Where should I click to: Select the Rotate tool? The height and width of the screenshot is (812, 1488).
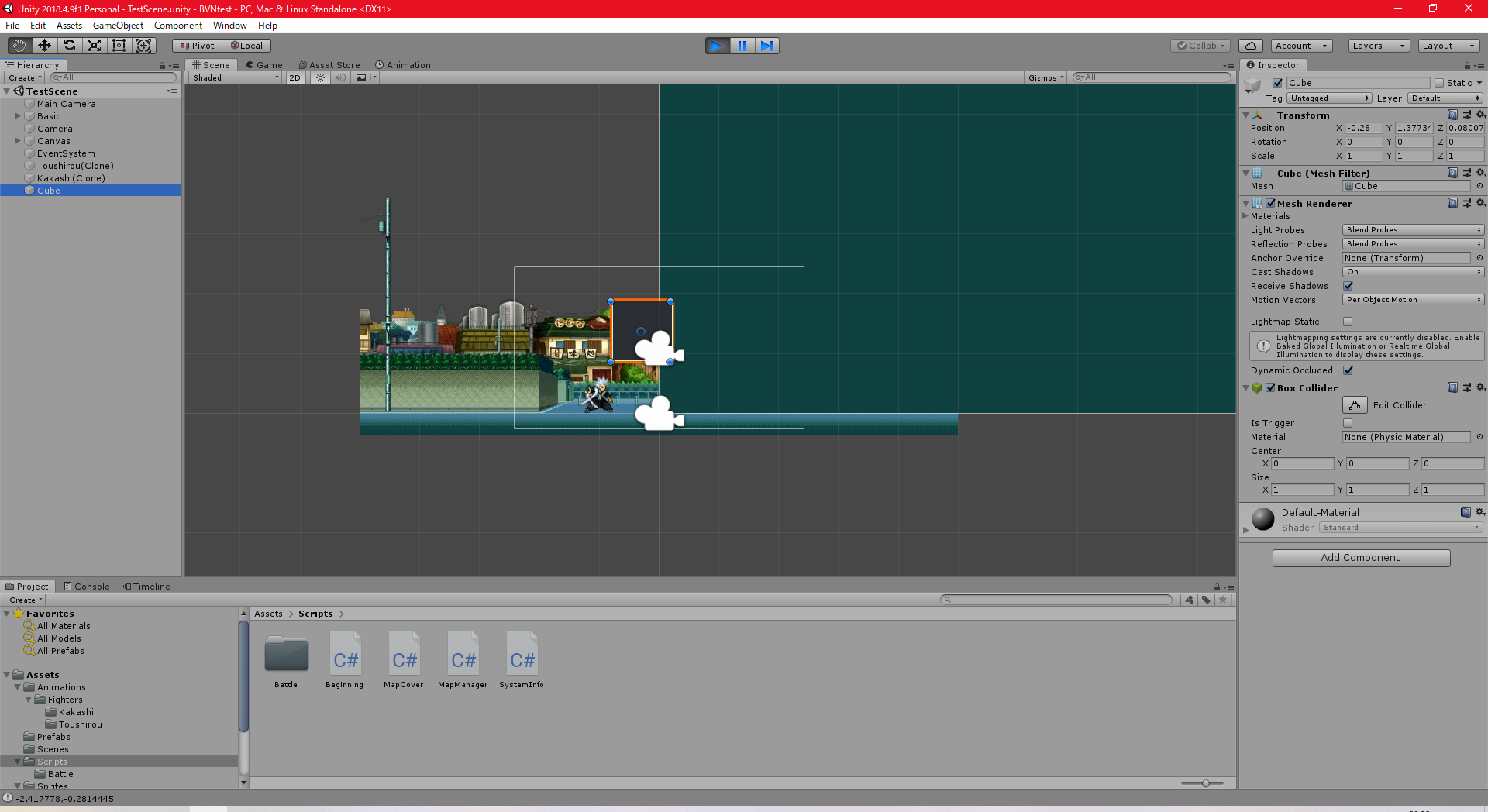pos(69,46)
